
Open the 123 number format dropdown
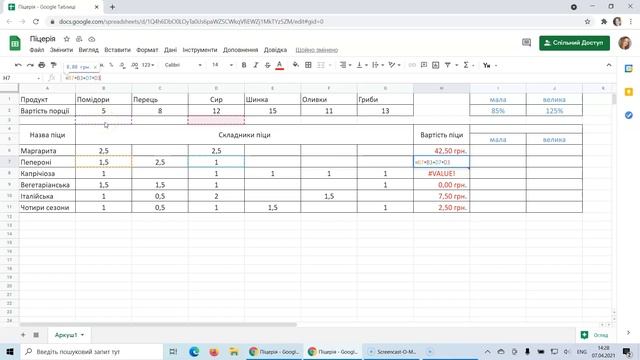[148, 65]
